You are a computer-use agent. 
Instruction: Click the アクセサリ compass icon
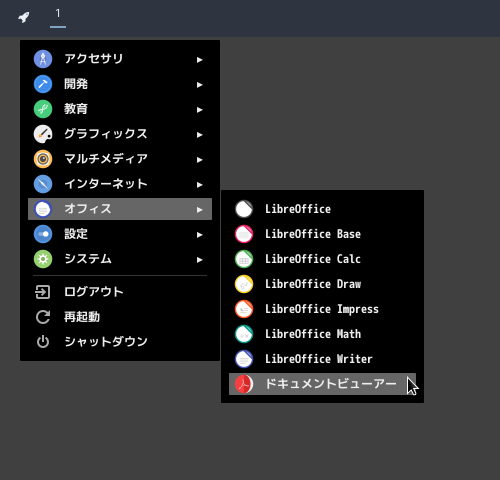coord(43,59)
